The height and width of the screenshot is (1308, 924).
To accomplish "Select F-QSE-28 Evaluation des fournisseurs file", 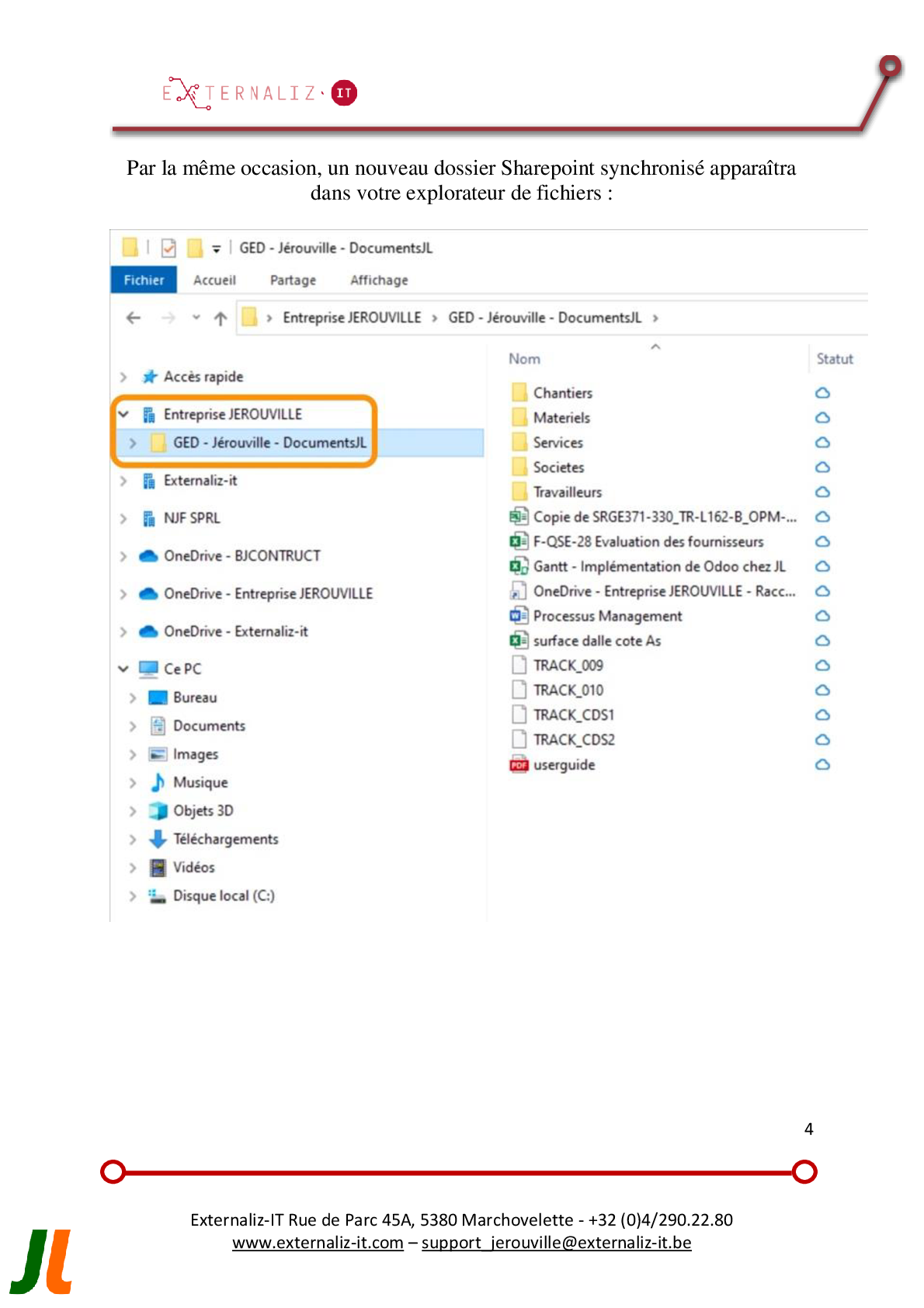I will pyautogui.click(x=648, y=542).
